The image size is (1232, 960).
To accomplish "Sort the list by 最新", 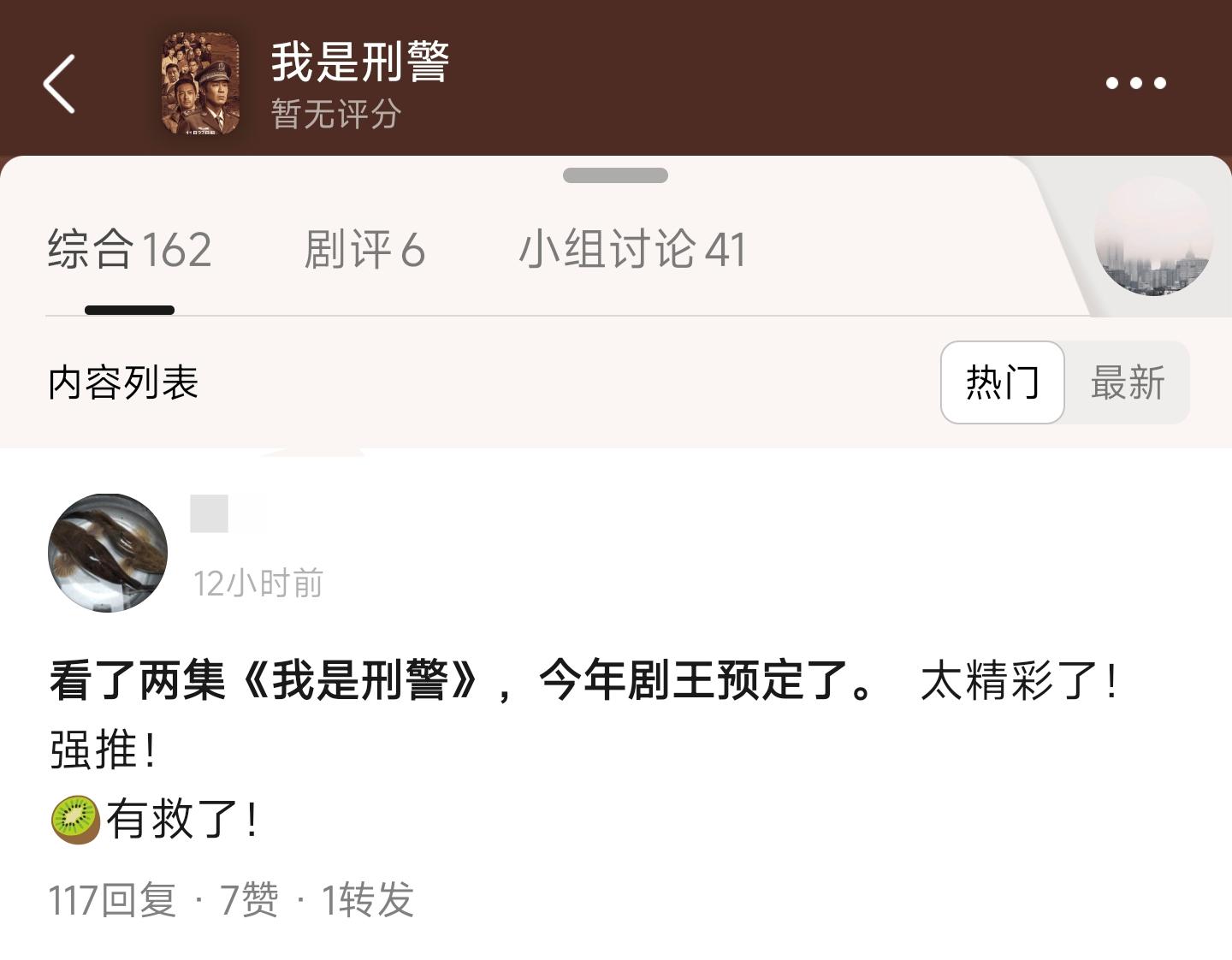I will pyautogui.click(x=1128, y=382).
